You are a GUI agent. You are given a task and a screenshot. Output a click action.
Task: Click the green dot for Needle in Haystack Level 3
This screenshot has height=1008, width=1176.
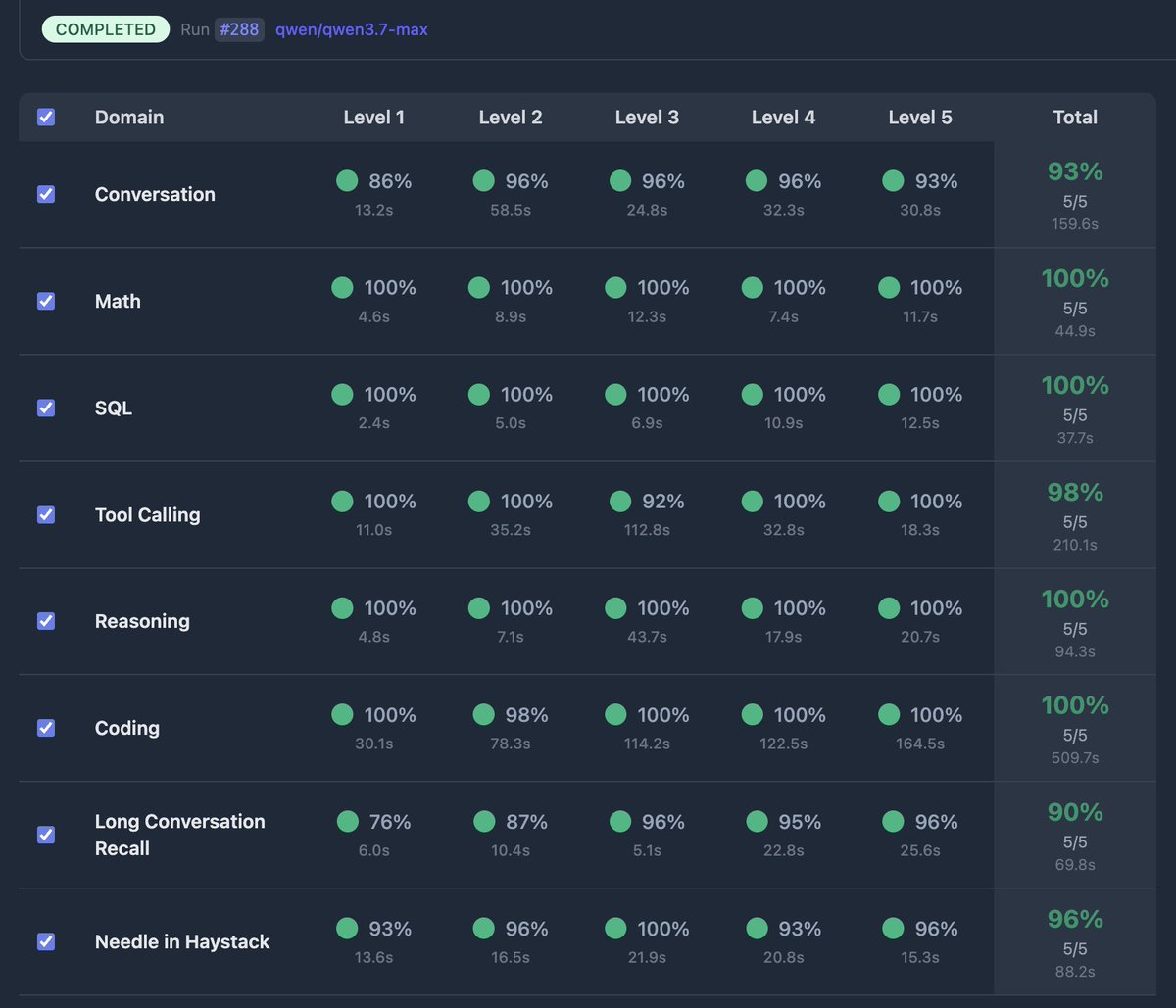(x=615, y=928)
